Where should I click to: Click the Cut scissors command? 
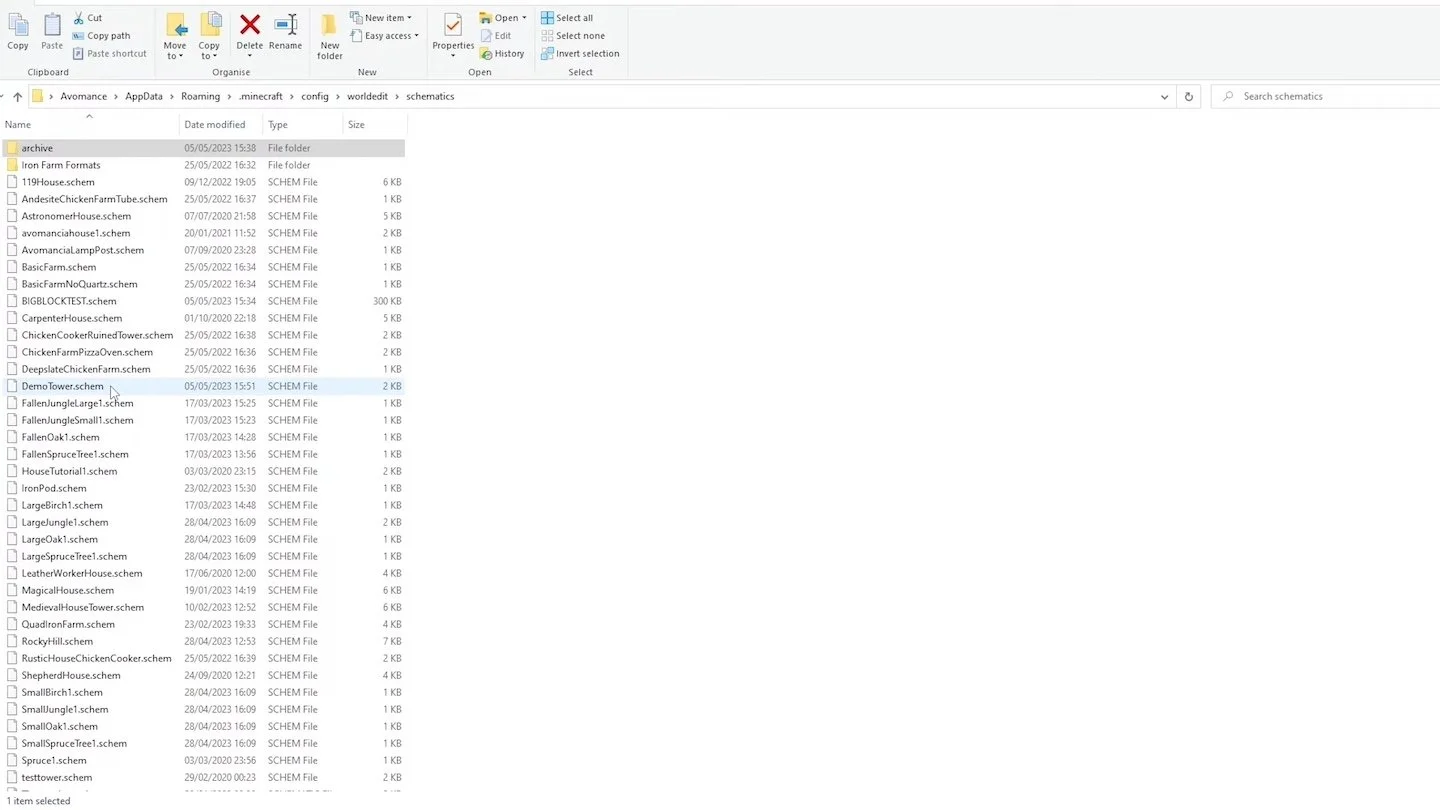point(87,18)
